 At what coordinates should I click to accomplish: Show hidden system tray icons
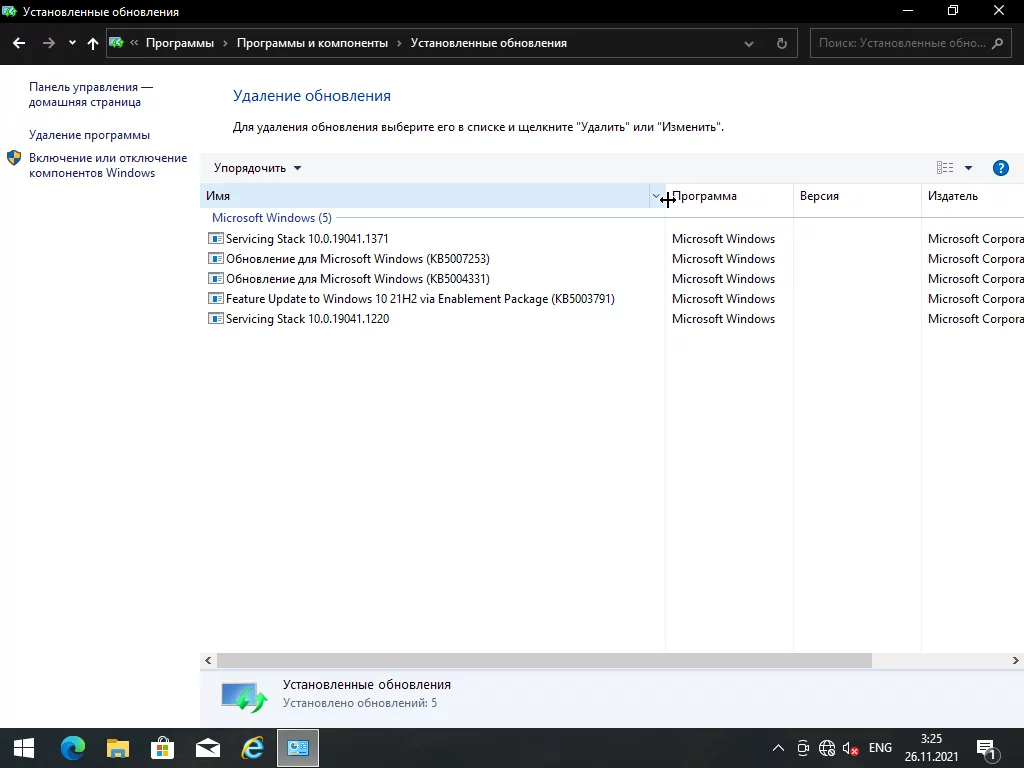[778, 748]
